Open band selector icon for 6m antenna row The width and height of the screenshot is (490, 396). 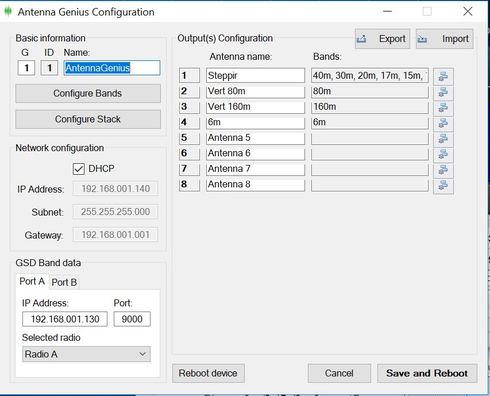443,123
